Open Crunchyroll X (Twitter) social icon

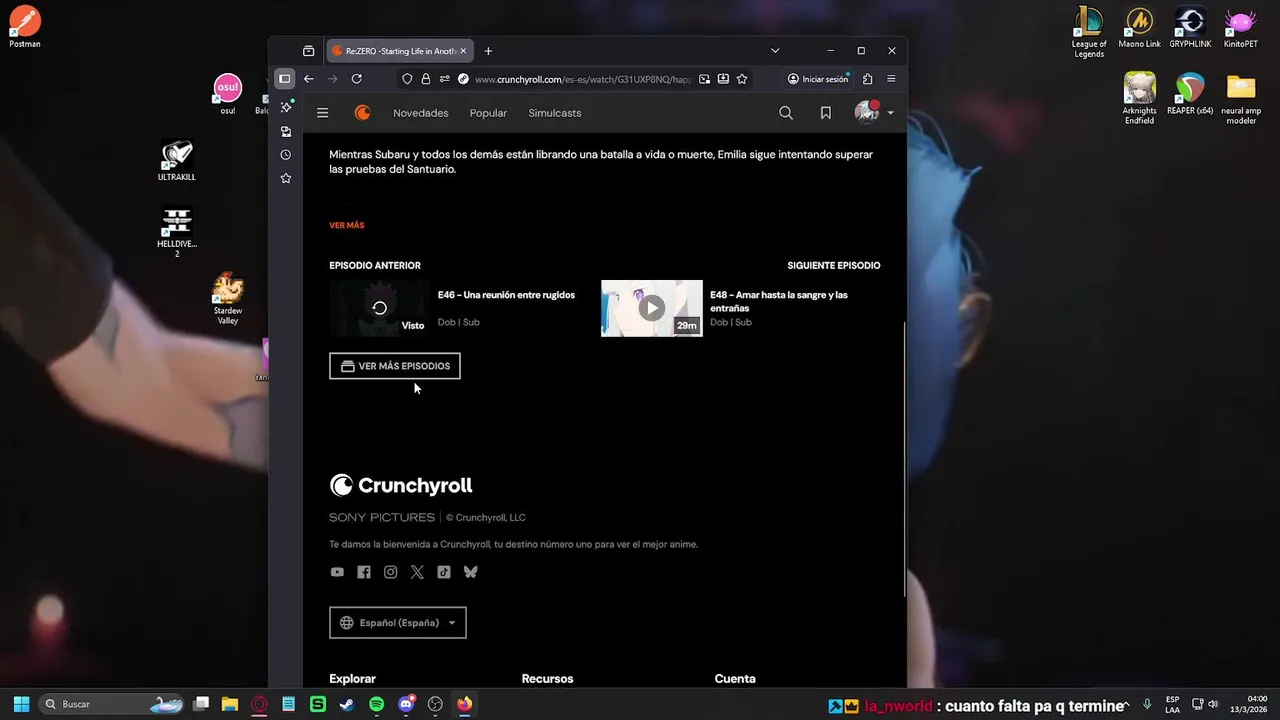tap(417, 572)
